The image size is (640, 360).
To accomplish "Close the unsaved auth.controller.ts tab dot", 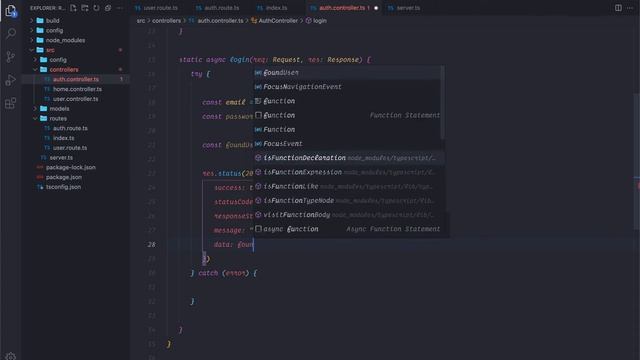I will 376,8.
